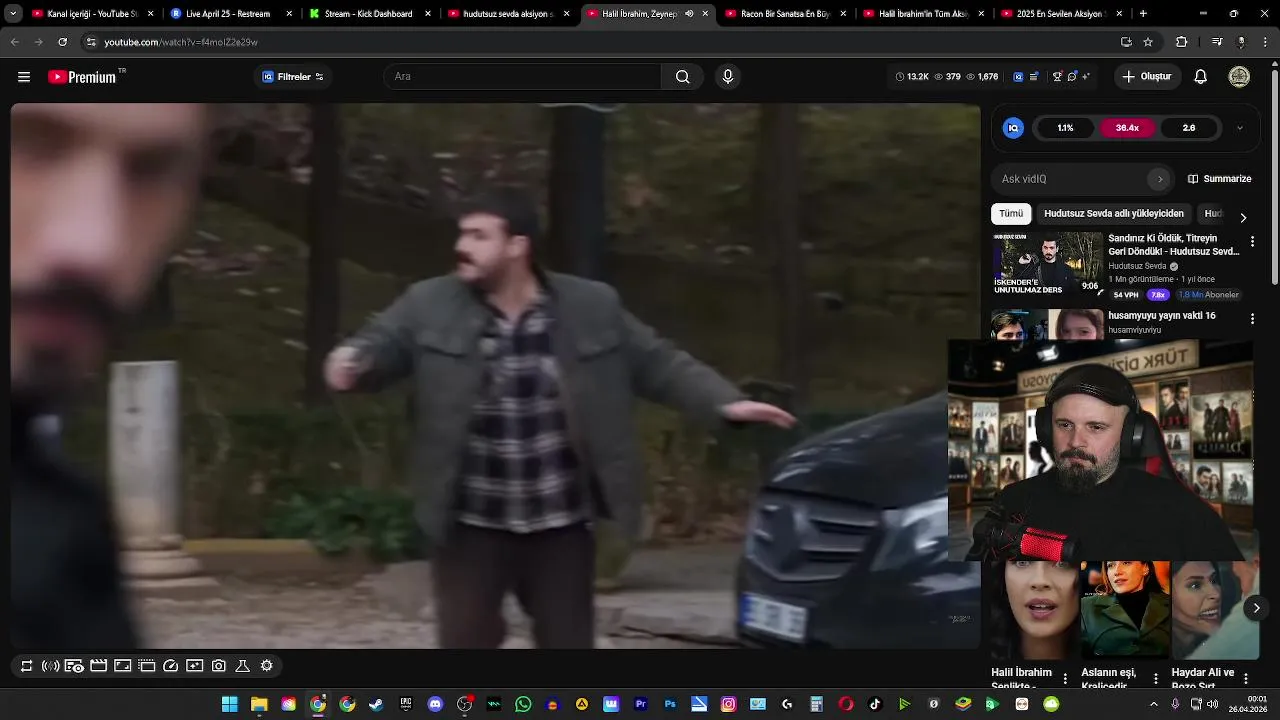Select the Tümü filter chip
The width and height of the screenshot is (1280, 720).
click(1011, 214)
